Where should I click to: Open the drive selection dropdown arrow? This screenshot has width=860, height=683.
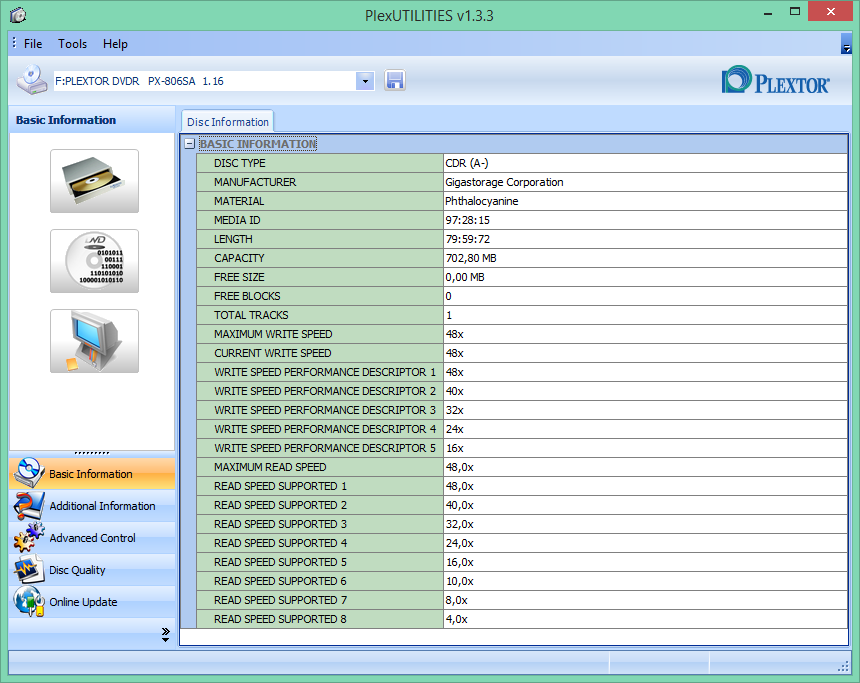(x=365, y=82)
